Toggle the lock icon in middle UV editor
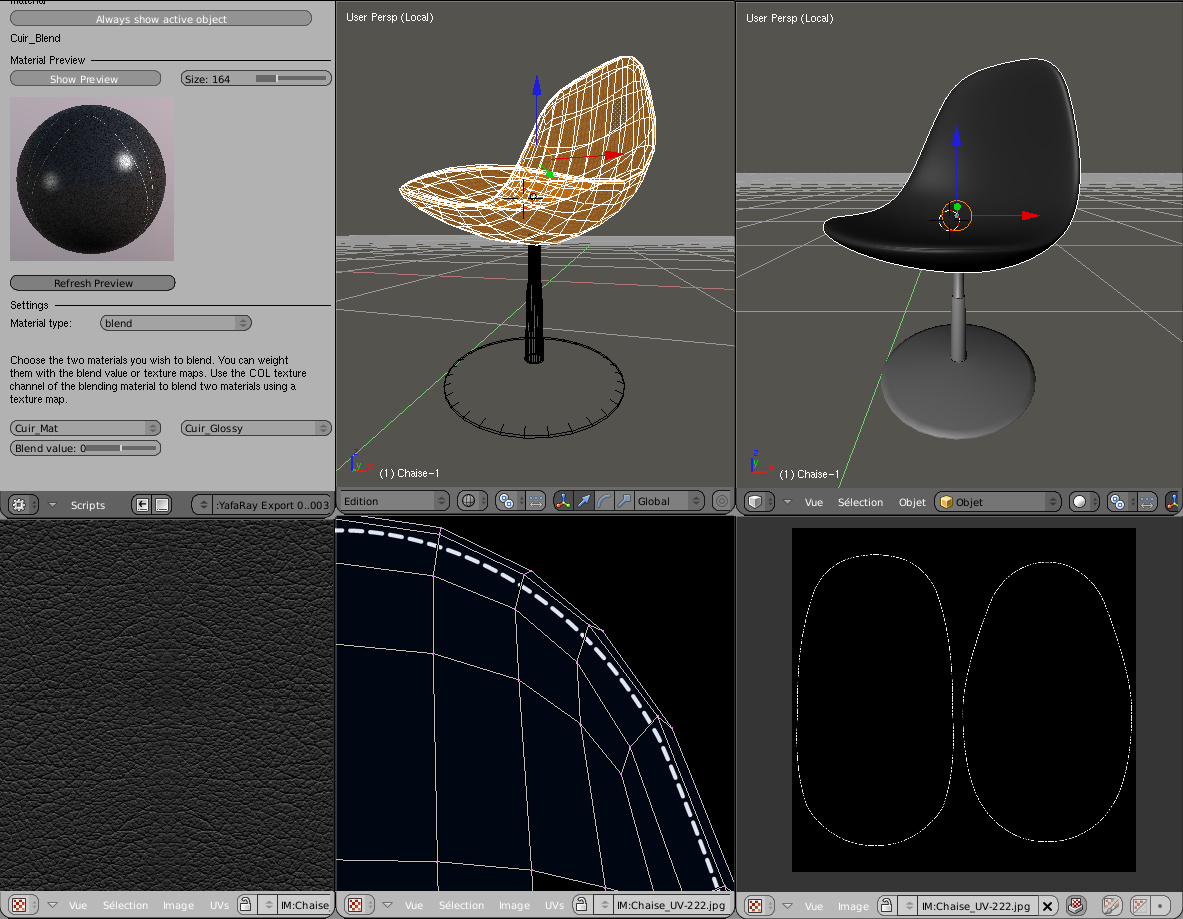Viewport: 1183px width, 919px height. [581, 905]
